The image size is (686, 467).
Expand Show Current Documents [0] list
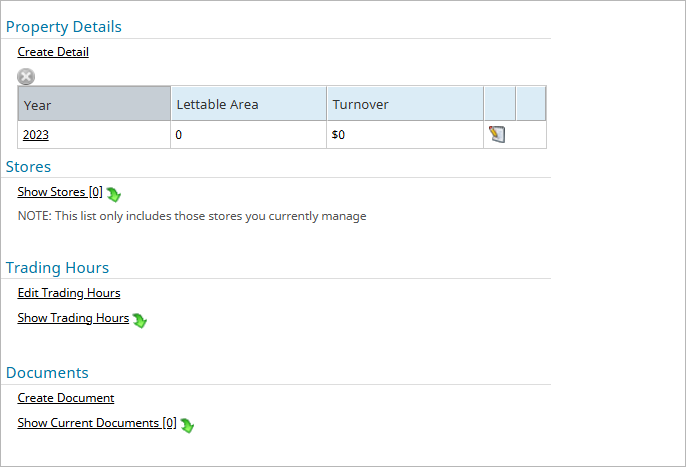point(97,423)
